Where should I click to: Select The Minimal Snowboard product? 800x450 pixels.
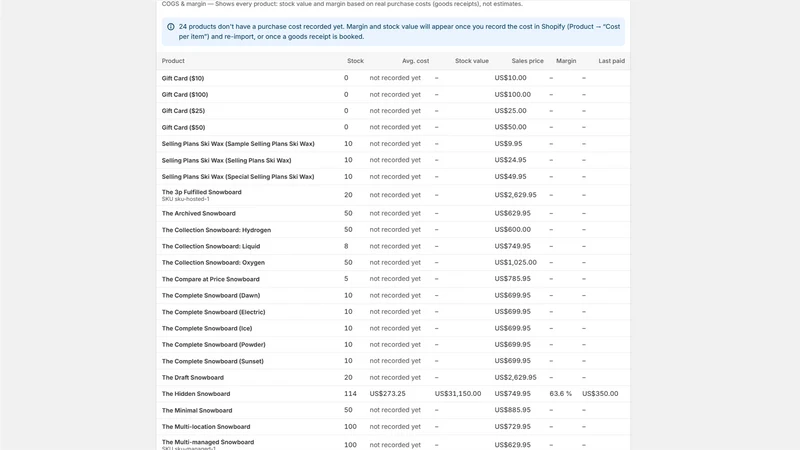[197, 410]
